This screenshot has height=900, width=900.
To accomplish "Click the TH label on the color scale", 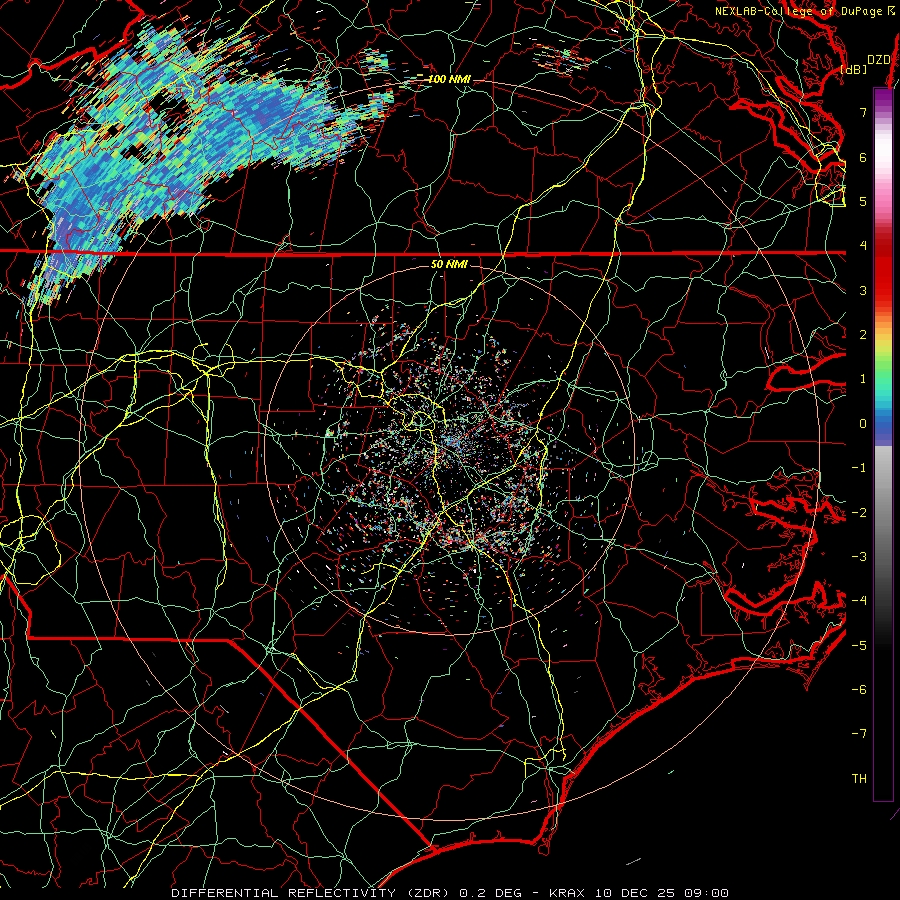I will pos(859,779).
